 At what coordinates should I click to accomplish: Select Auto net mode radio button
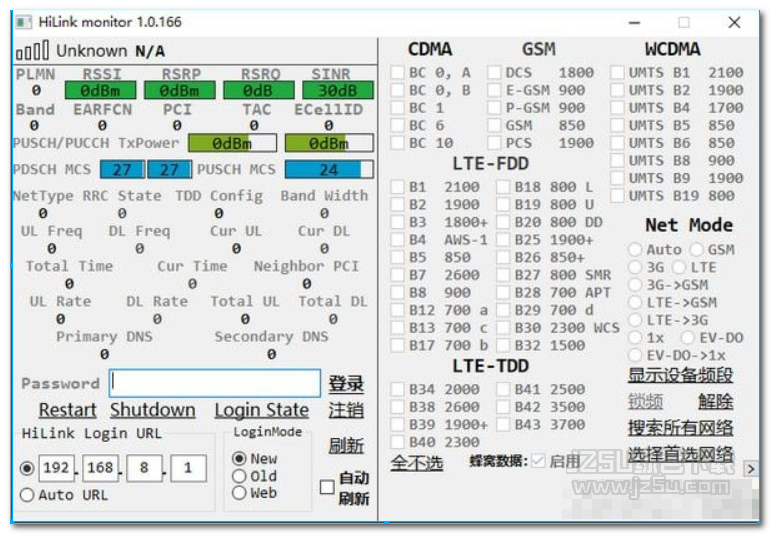635,249
